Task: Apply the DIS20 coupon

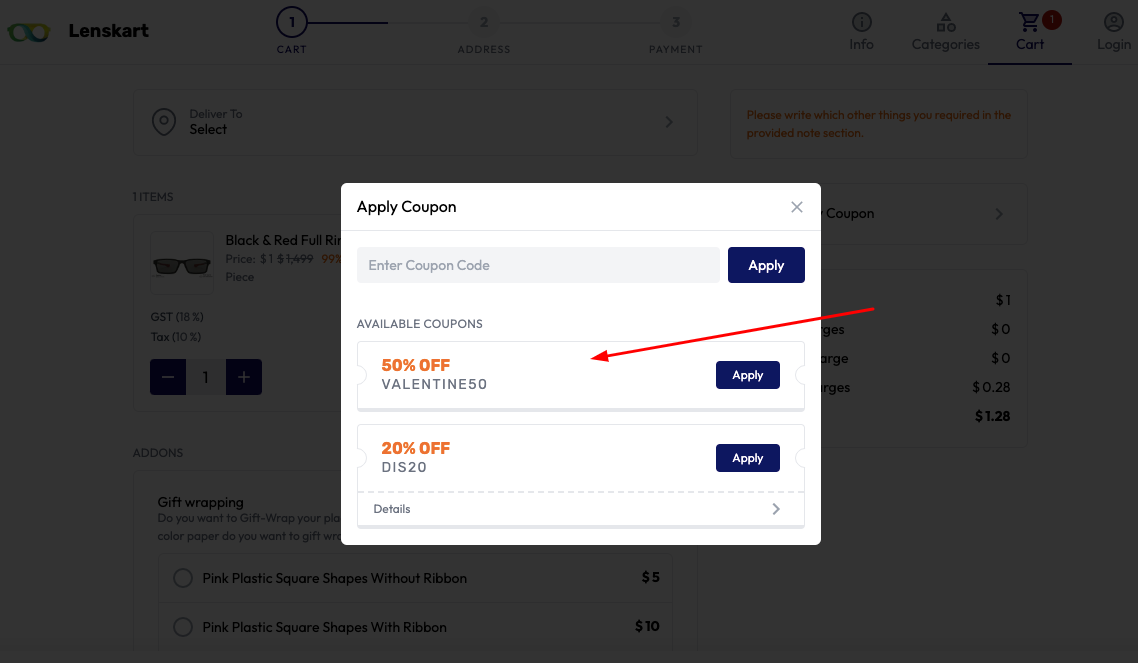Action: coord(748,458)
